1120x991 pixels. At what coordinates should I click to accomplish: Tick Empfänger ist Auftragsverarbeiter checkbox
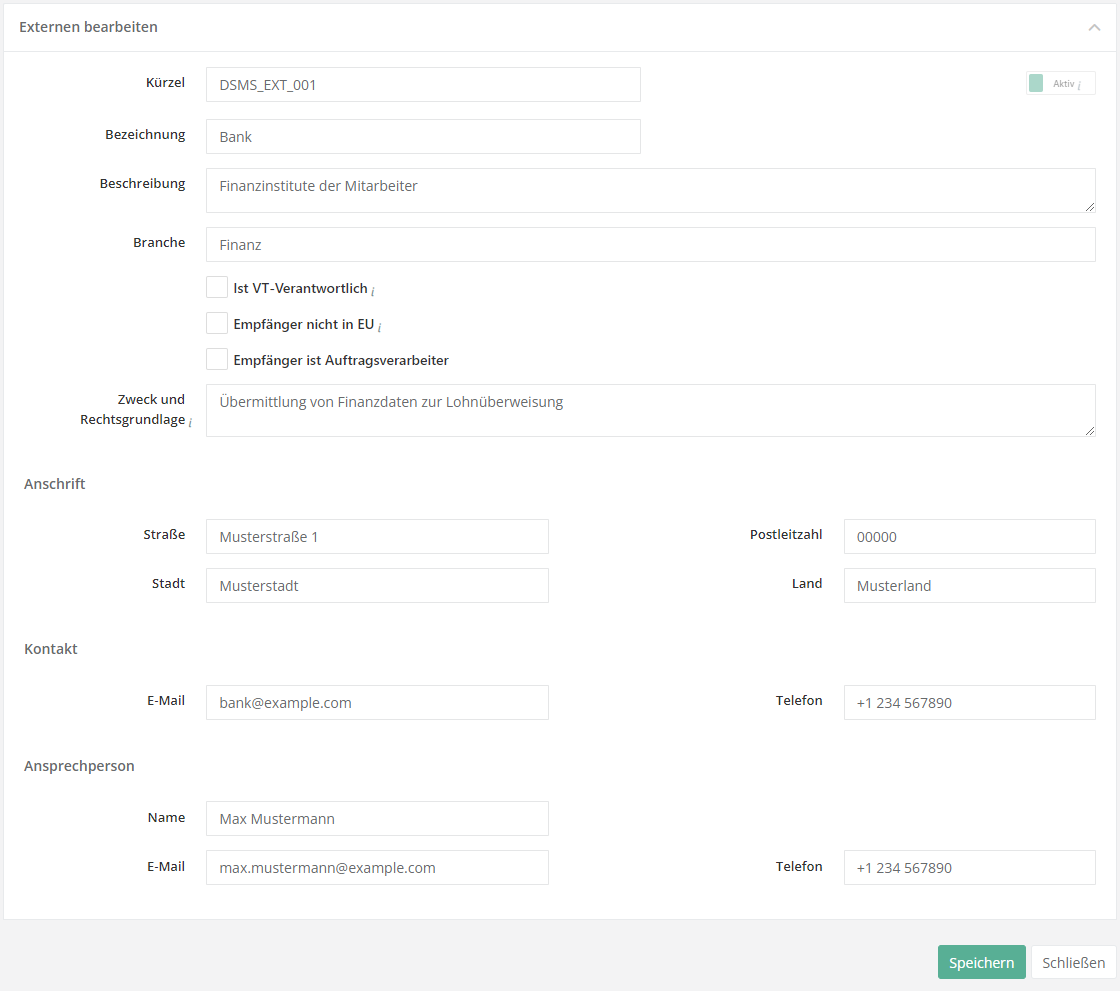pyautogui.click(x=217, y=360)
